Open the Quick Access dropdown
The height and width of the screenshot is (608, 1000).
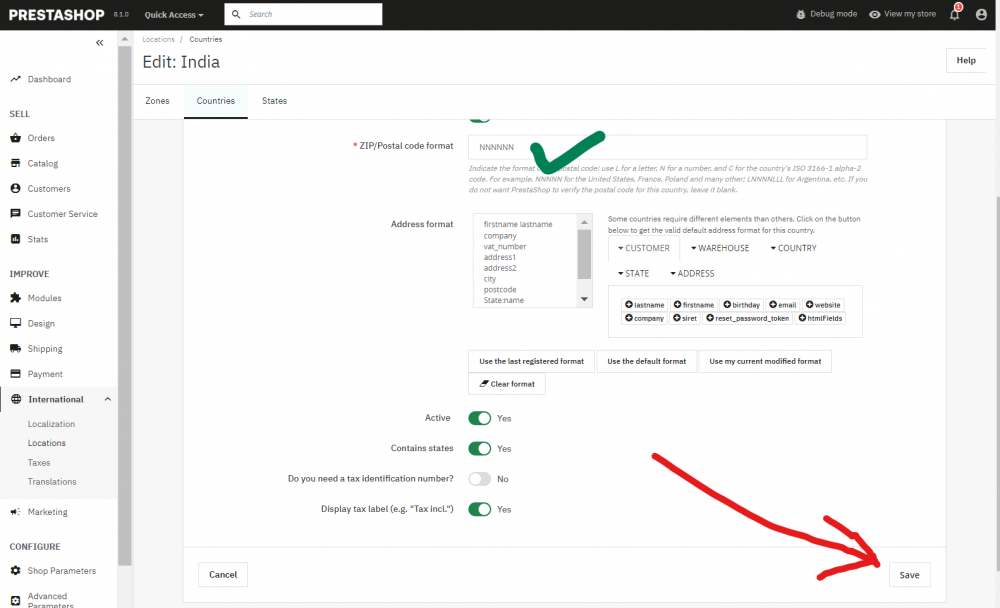coord(174,15)
